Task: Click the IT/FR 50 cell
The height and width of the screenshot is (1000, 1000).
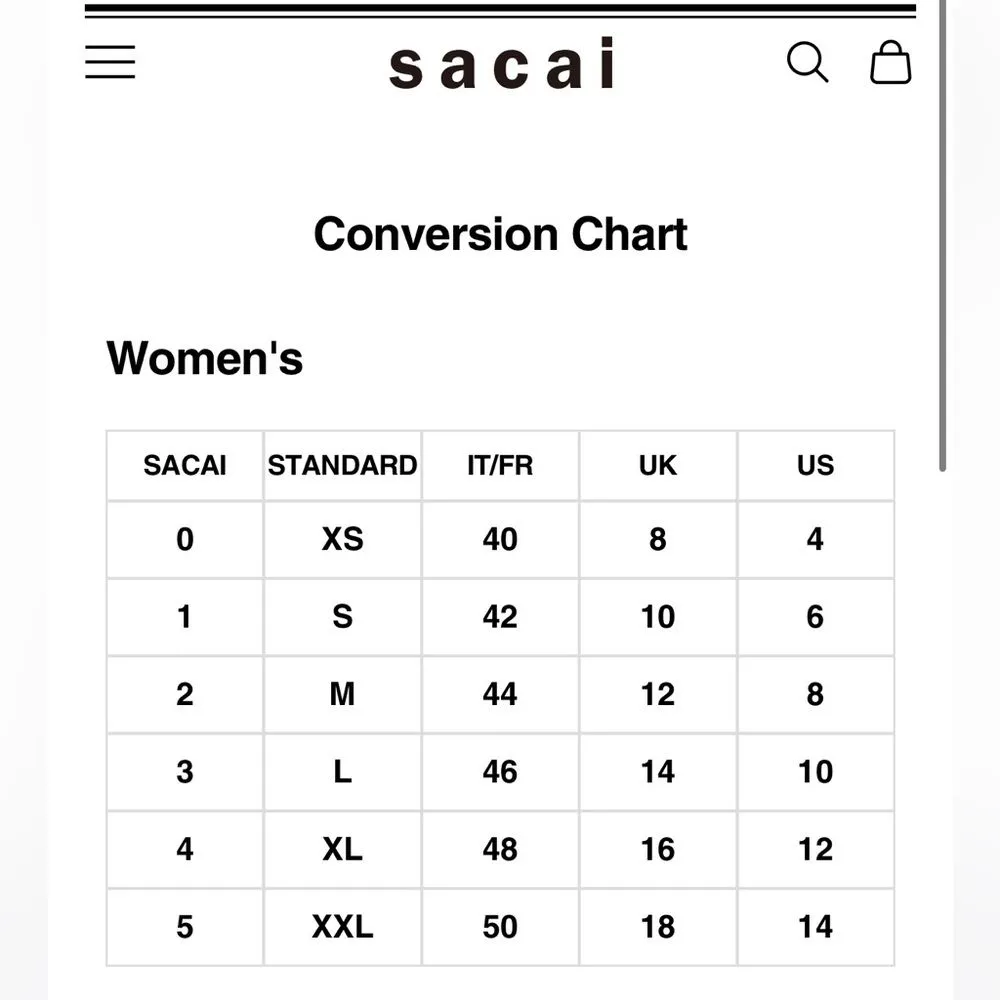Action: 500,927
